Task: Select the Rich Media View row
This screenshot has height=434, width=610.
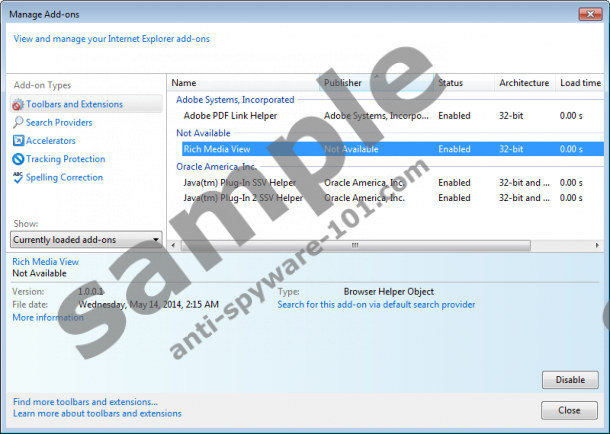Action: point(216,149)
